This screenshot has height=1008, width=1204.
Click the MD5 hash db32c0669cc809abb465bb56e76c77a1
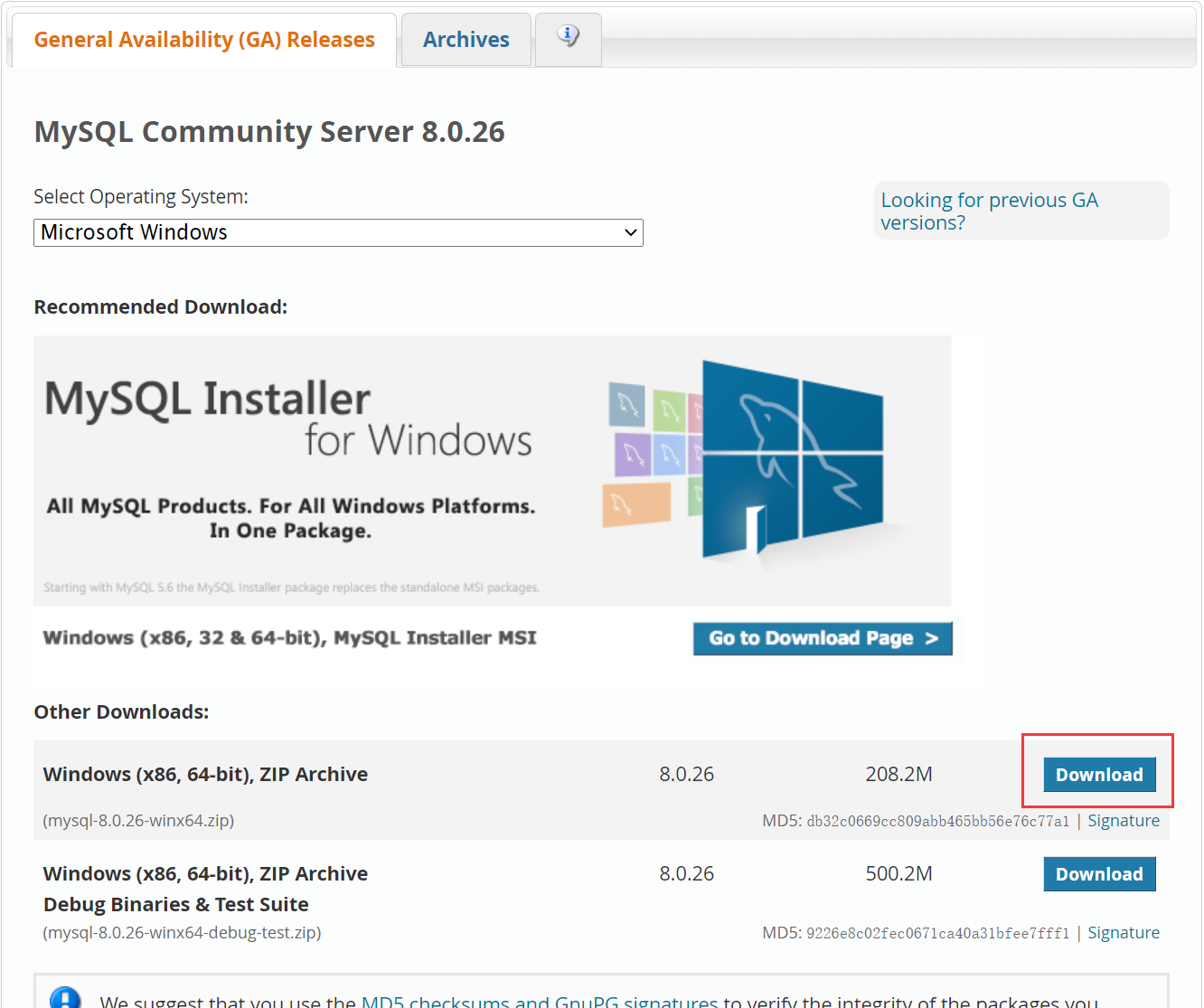click(x=937, y=821)
